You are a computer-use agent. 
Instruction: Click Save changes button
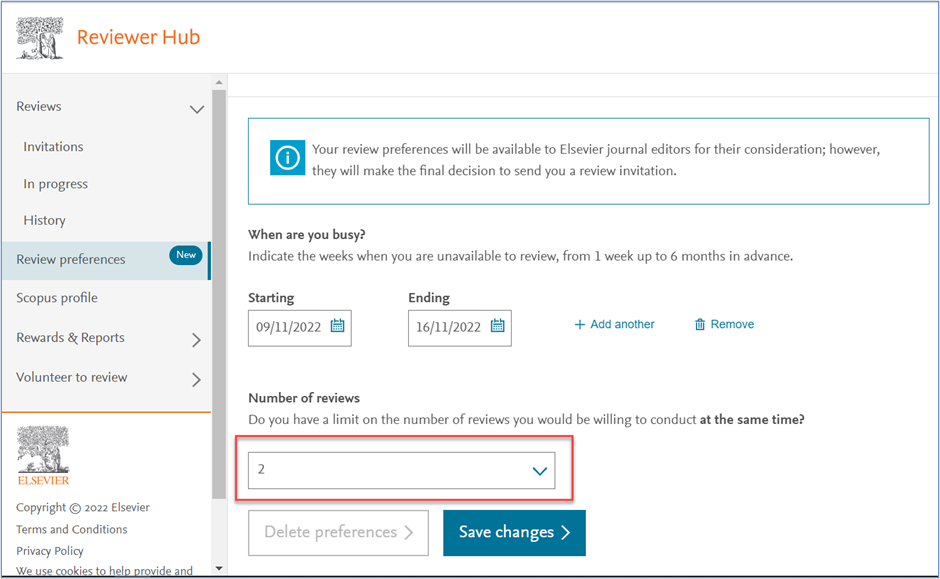[514, 533]
